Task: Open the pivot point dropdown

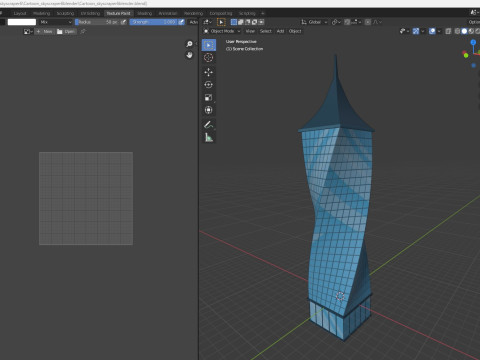Action: (336, 22)
